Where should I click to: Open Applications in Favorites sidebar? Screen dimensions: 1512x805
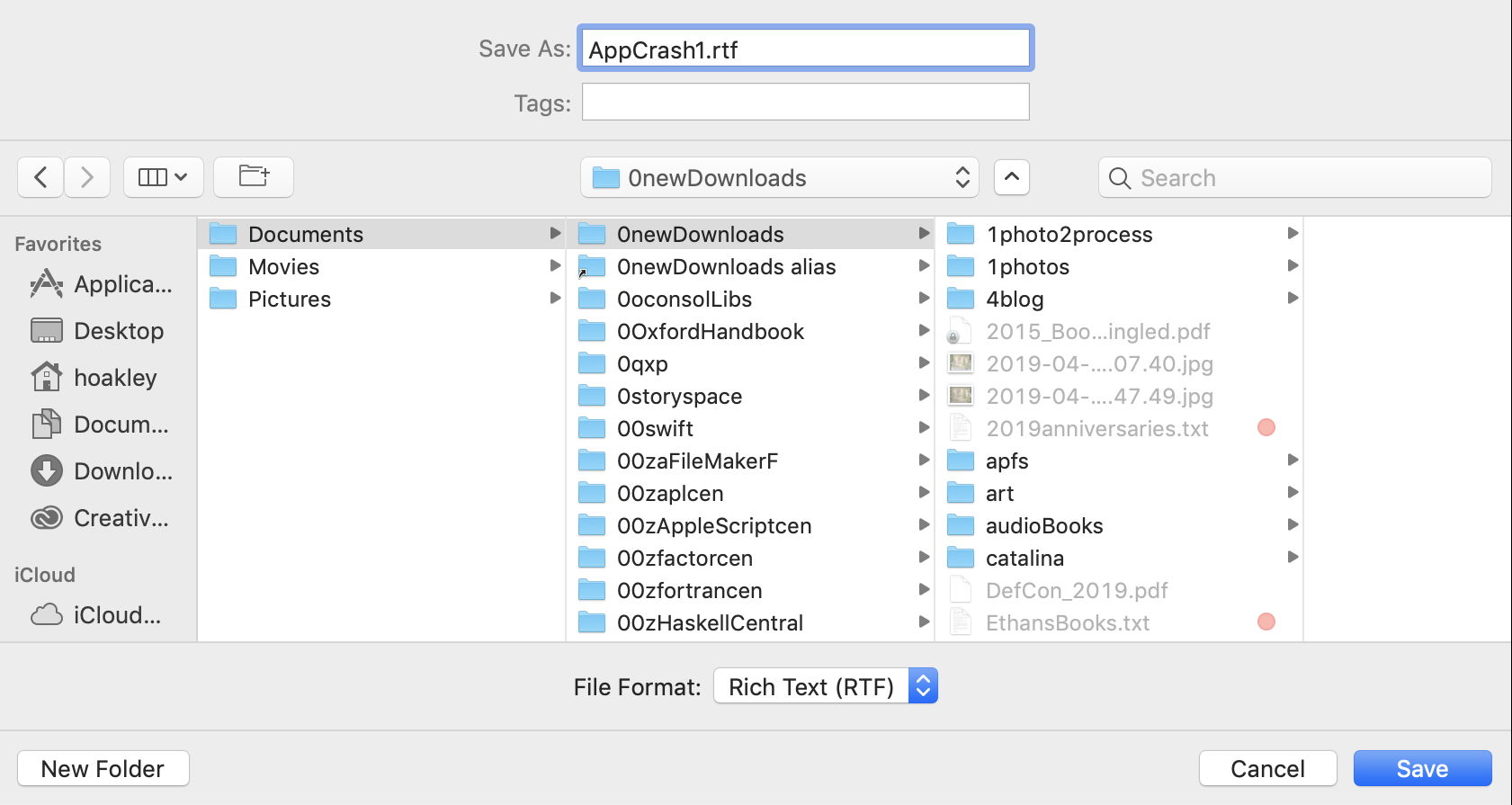[101, 284]
